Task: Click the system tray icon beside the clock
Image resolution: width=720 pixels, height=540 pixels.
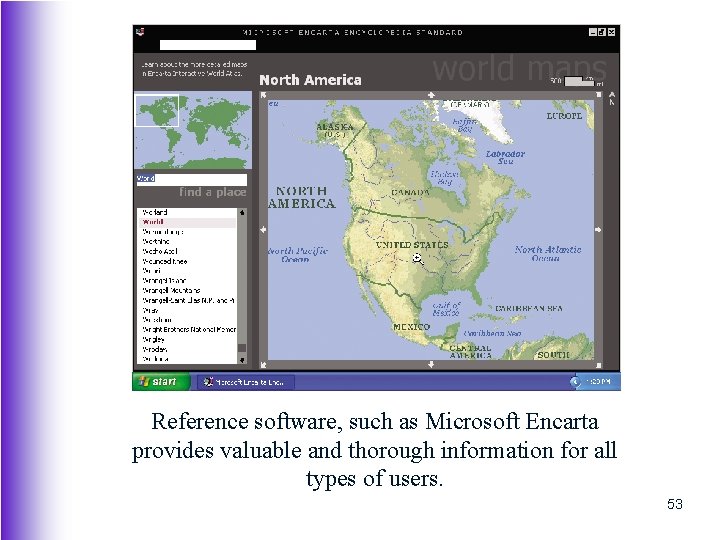Action: coord(575,382)
